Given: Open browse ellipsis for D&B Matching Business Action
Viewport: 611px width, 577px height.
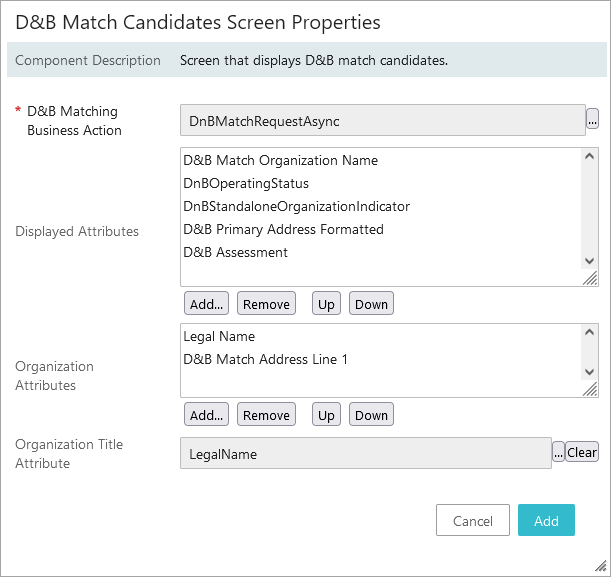Looking at the screenshot, I should 592,120.
